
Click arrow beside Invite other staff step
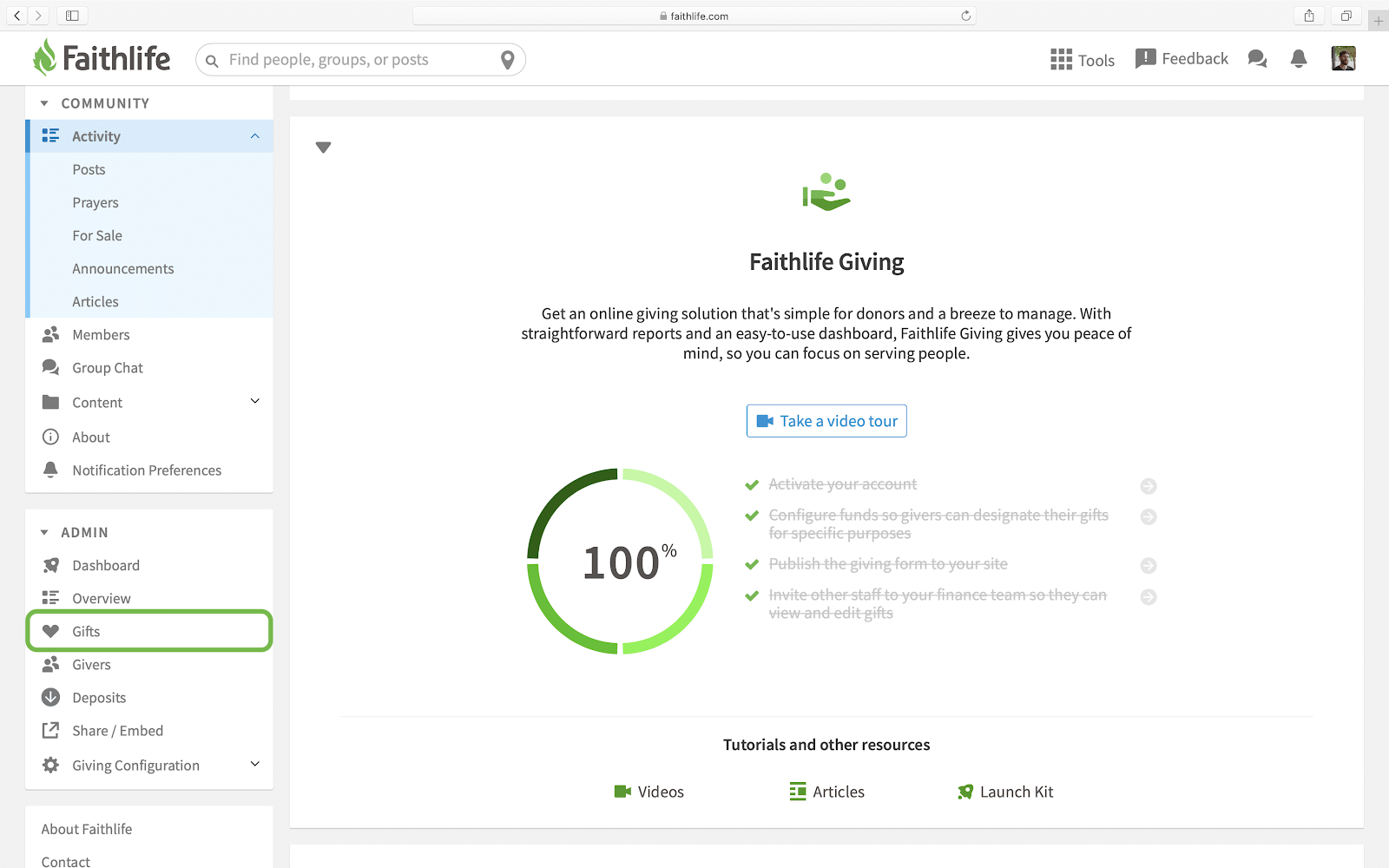[x=1149, y=596]
